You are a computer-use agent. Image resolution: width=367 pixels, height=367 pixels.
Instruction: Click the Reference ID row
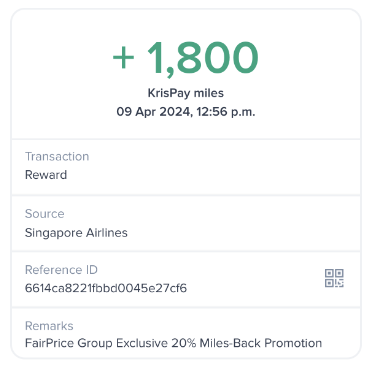tap(186, 279)
